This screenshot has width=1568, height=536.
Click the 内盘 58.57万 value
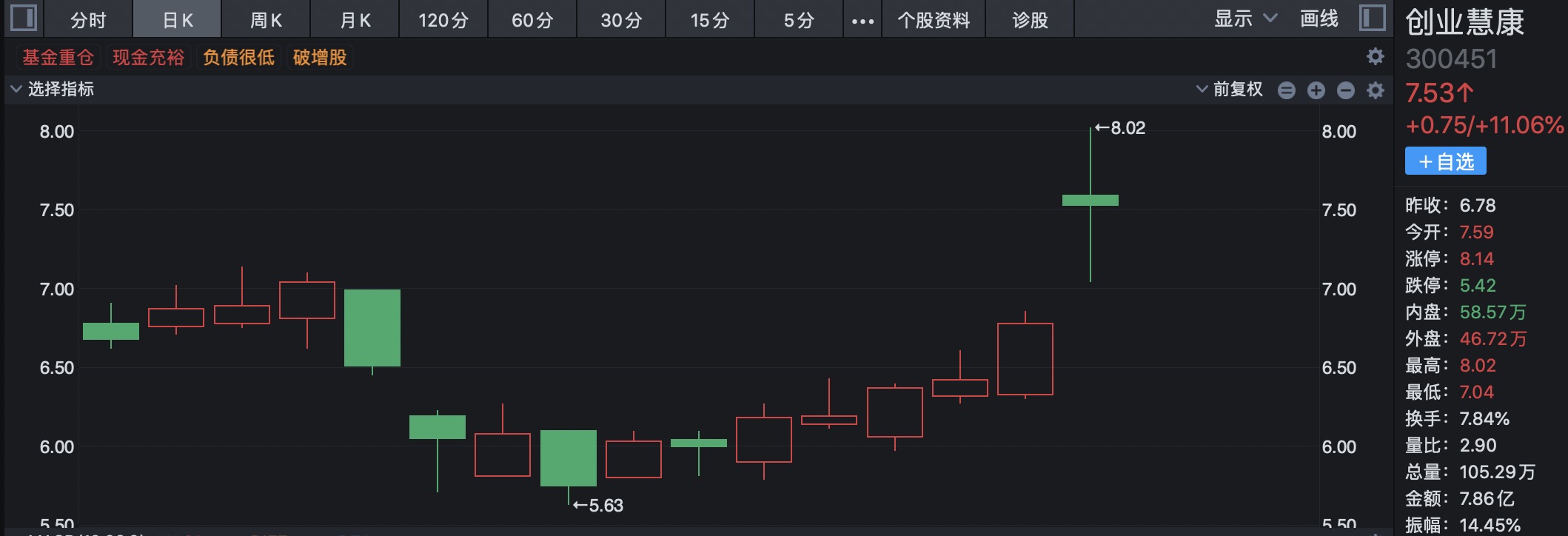pyautogui.click(x=1492, y=312)
